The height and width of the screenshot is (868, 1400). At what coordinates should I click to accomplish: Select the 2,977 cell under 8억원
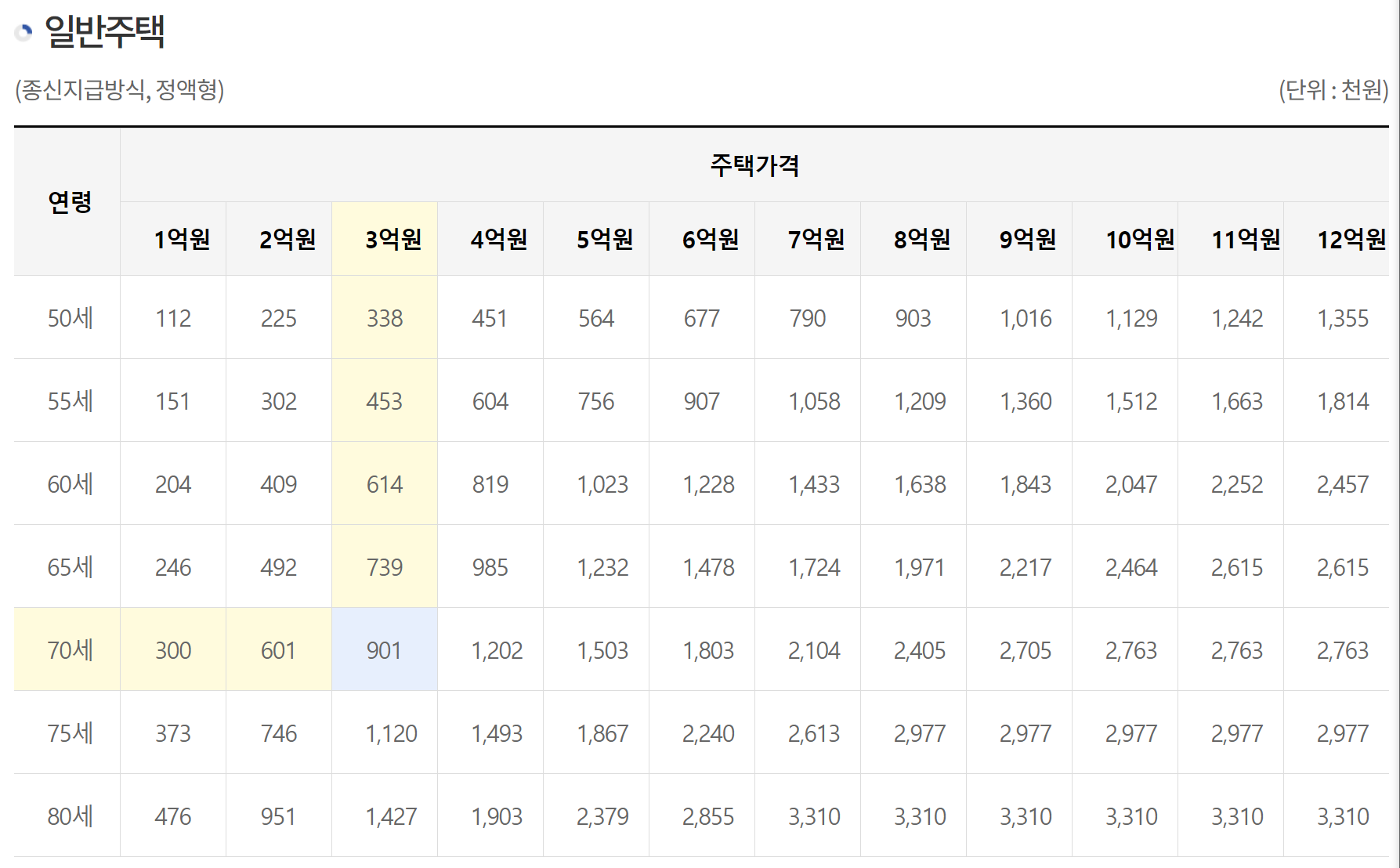click(913, 732)
